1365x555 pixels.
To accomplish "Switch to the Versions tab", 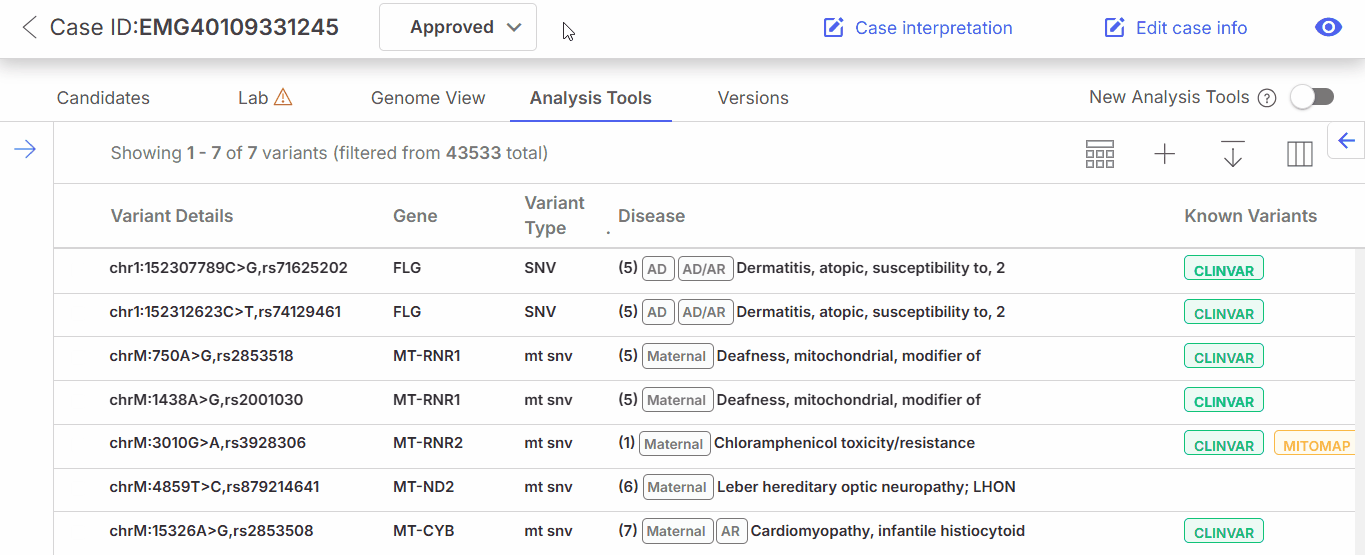I will click(x=753, y=98).
